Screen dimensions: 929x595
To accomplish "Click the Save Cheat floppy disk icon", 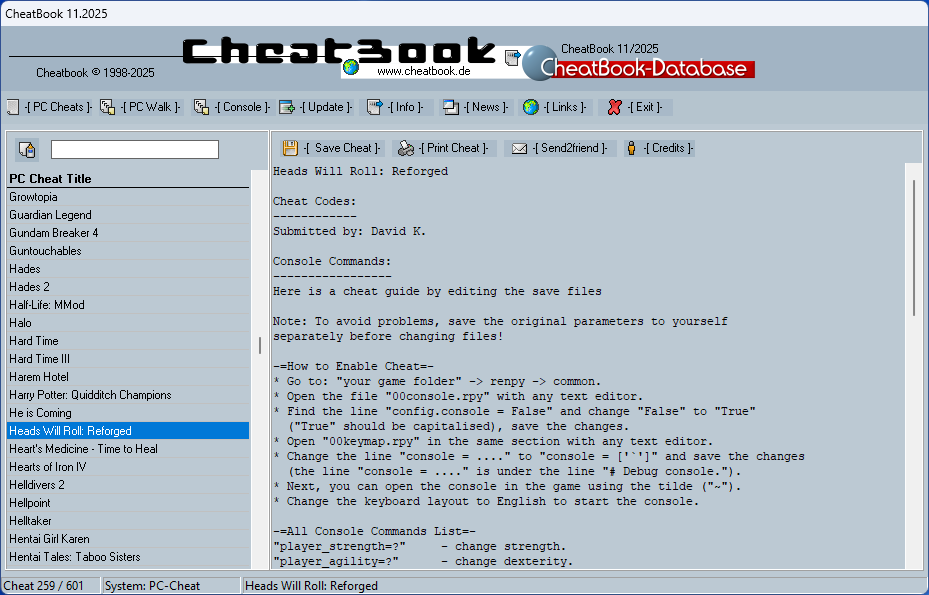I will 289,147.
